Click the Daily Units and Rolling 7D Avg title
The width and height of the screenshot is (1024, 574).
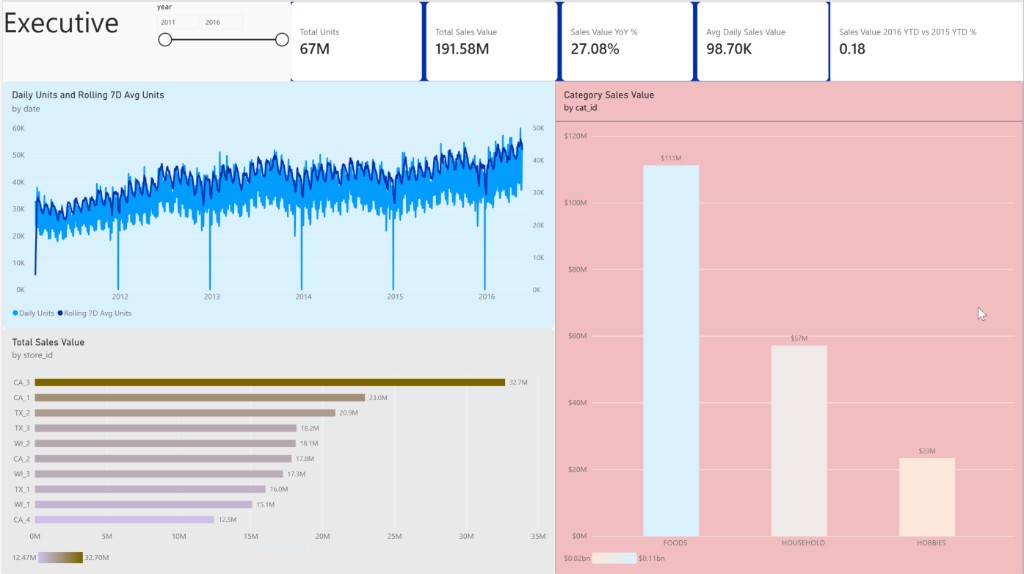point(88,95)
